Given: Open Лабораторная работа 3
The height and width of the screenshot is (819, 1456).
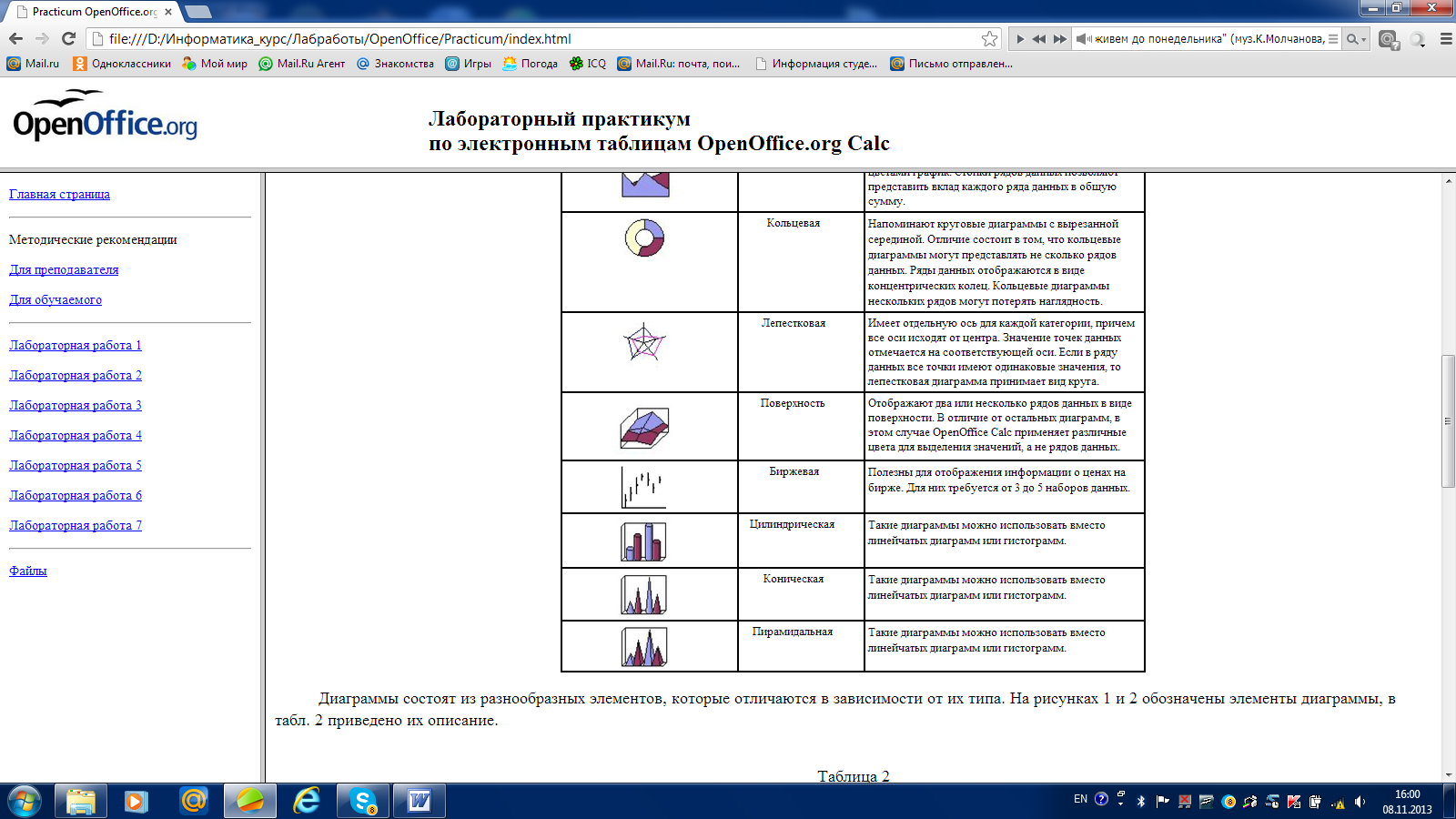Looking at the screenshot, I should pos(76,405).
